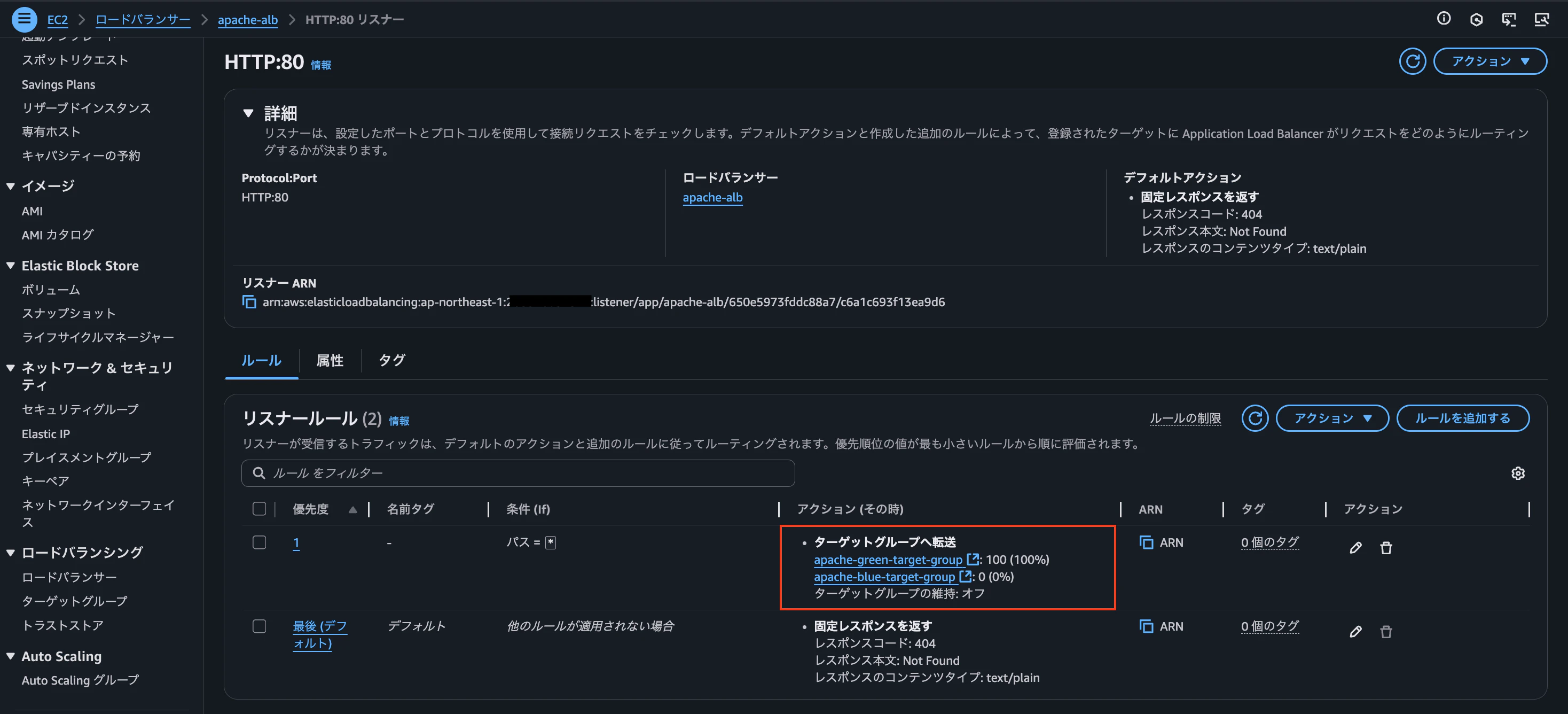Click 0 tags on priority 1 rule

pos(1270,542)
